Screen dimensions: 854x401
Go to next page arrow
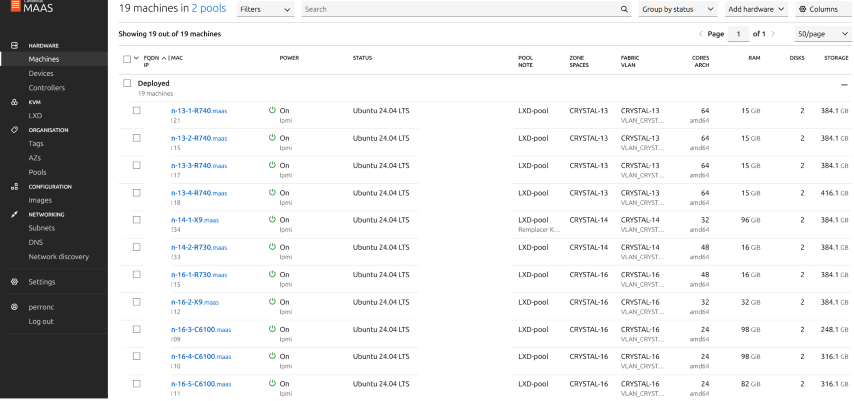pyautogui.click(x=773, y=34)
